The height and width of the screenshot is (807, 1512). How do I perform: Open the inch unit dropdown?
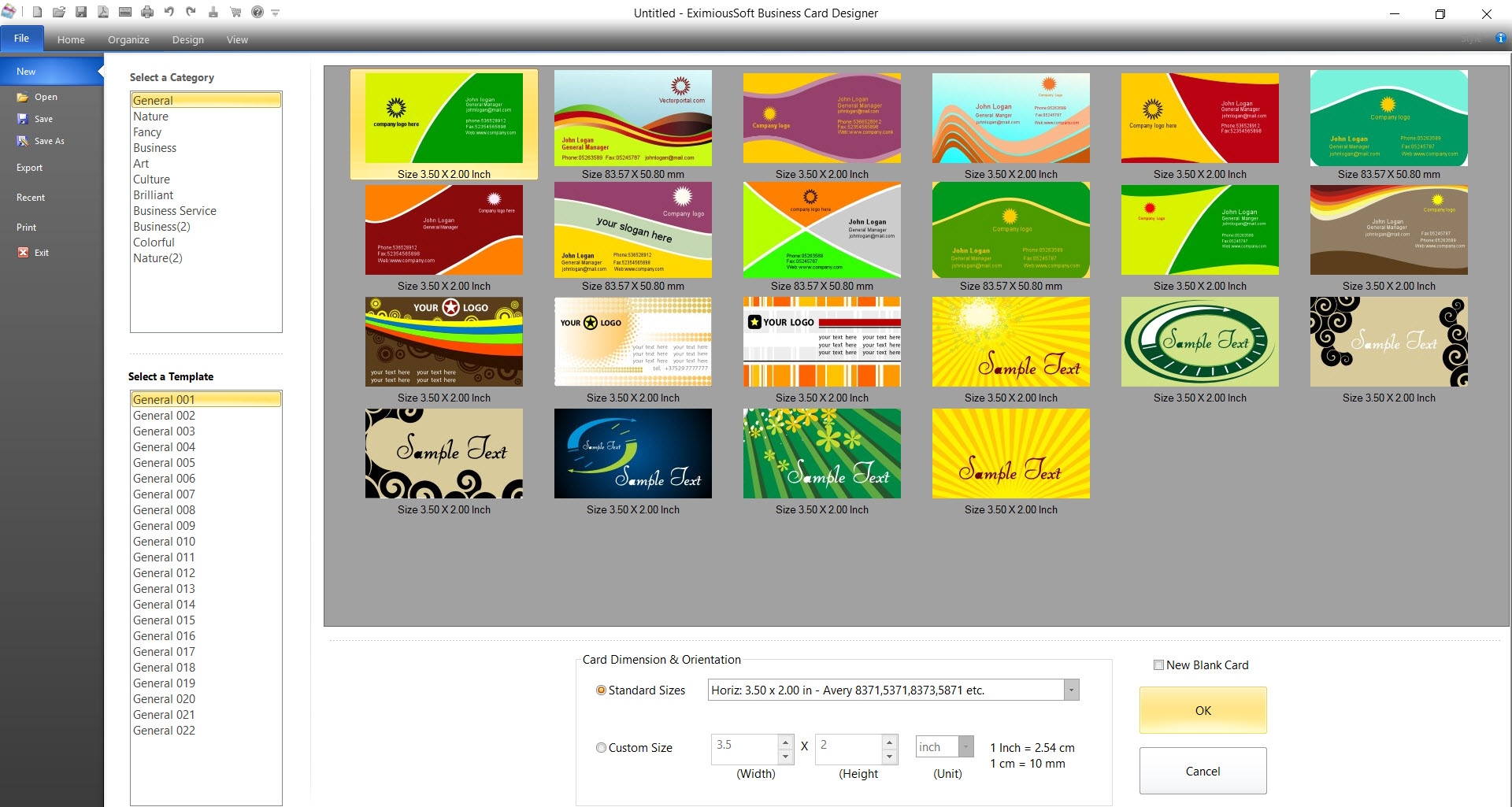pos(965,746)
